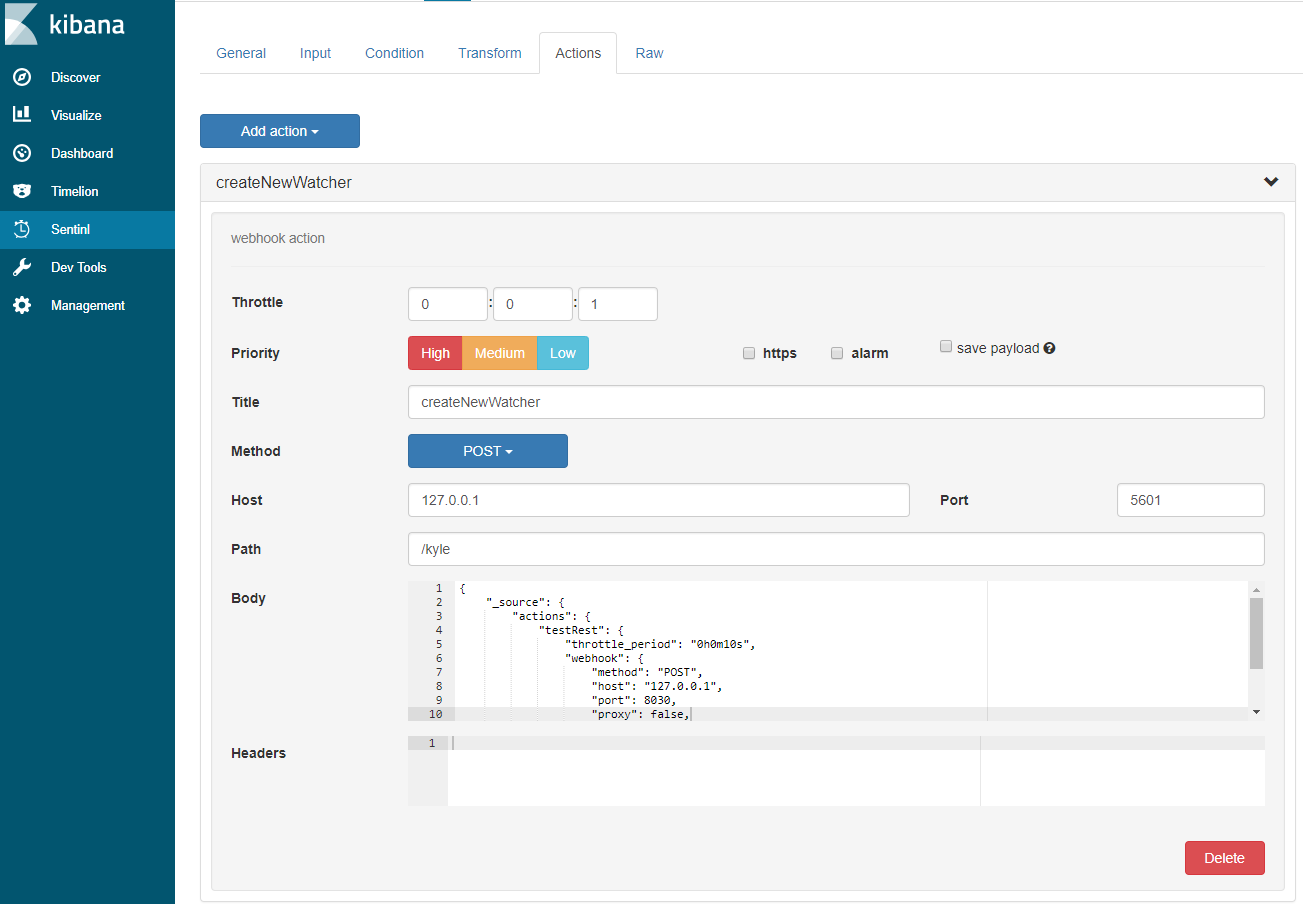Switch to the Transform tab
Viewport: 1303px width, 904px height.
[x=490, y=53]
